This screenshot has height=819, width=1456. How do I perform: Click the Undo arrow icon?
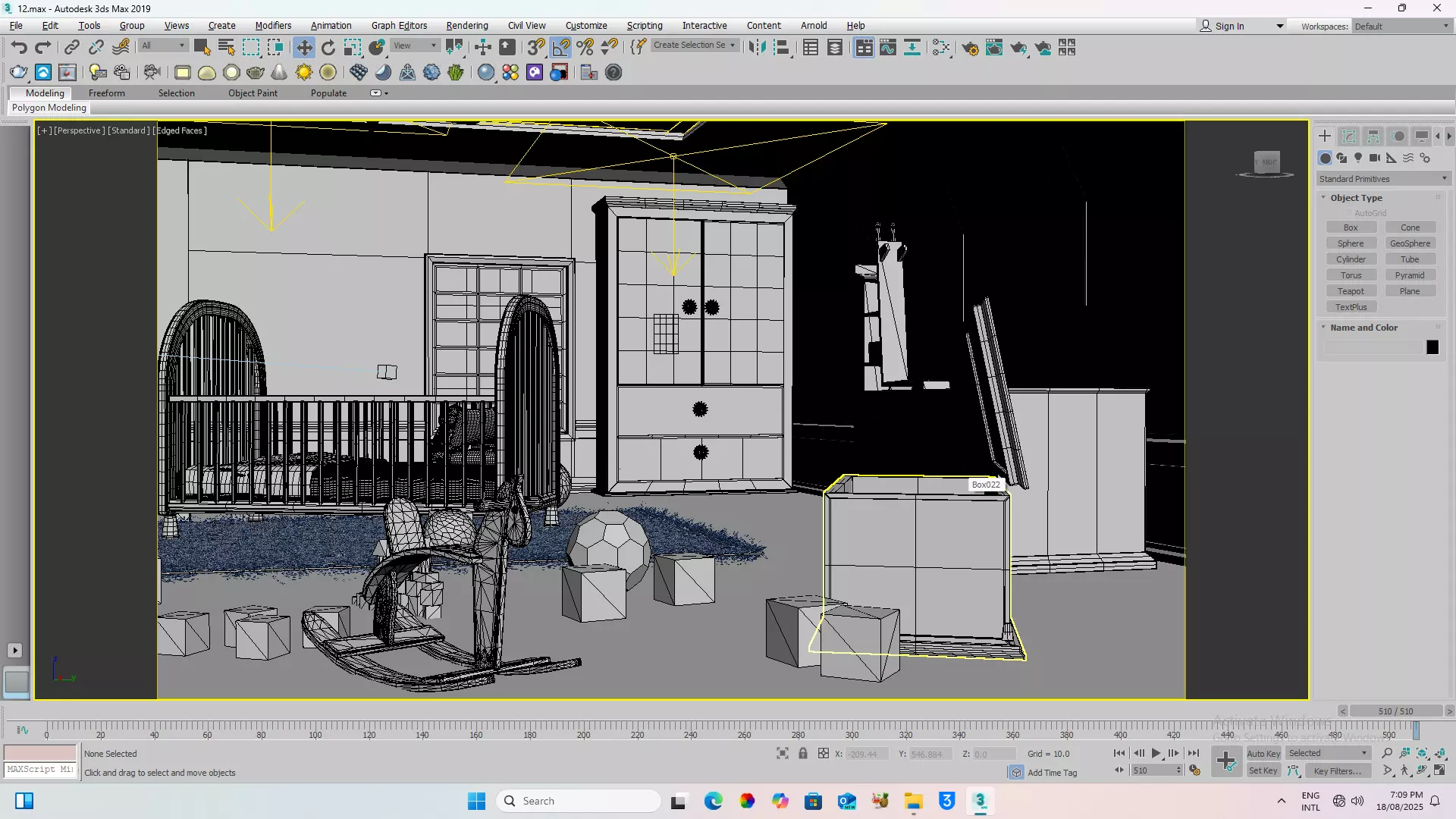coord(18,48)
